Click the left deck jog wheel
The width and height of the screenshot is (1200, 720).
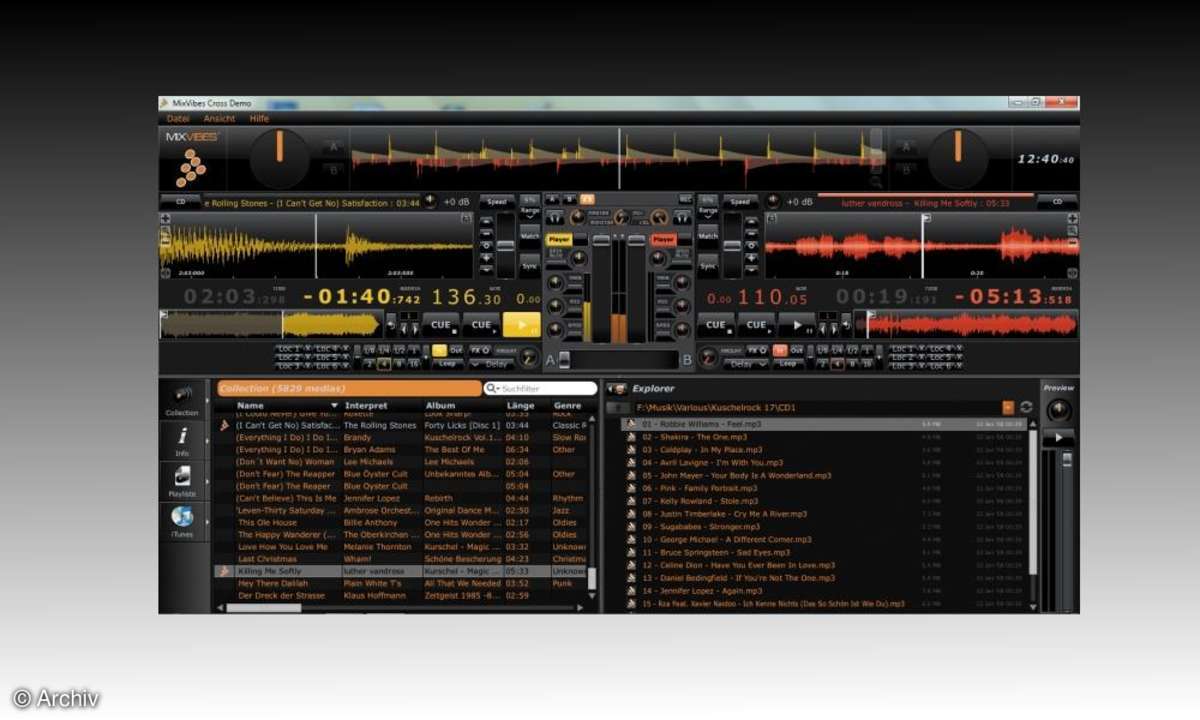tap(280, 160)
